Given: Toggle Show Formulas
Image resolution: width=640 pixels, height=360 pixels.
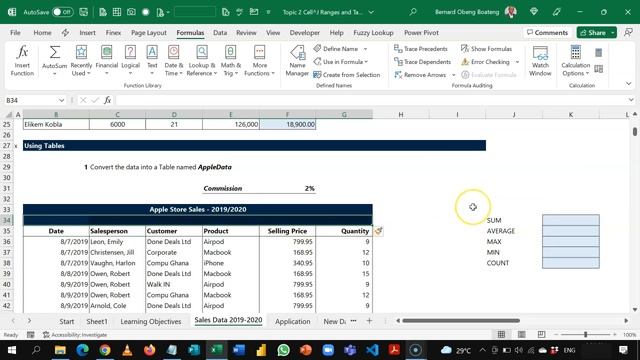Looking at the screenshot, I should coord(486,49).
